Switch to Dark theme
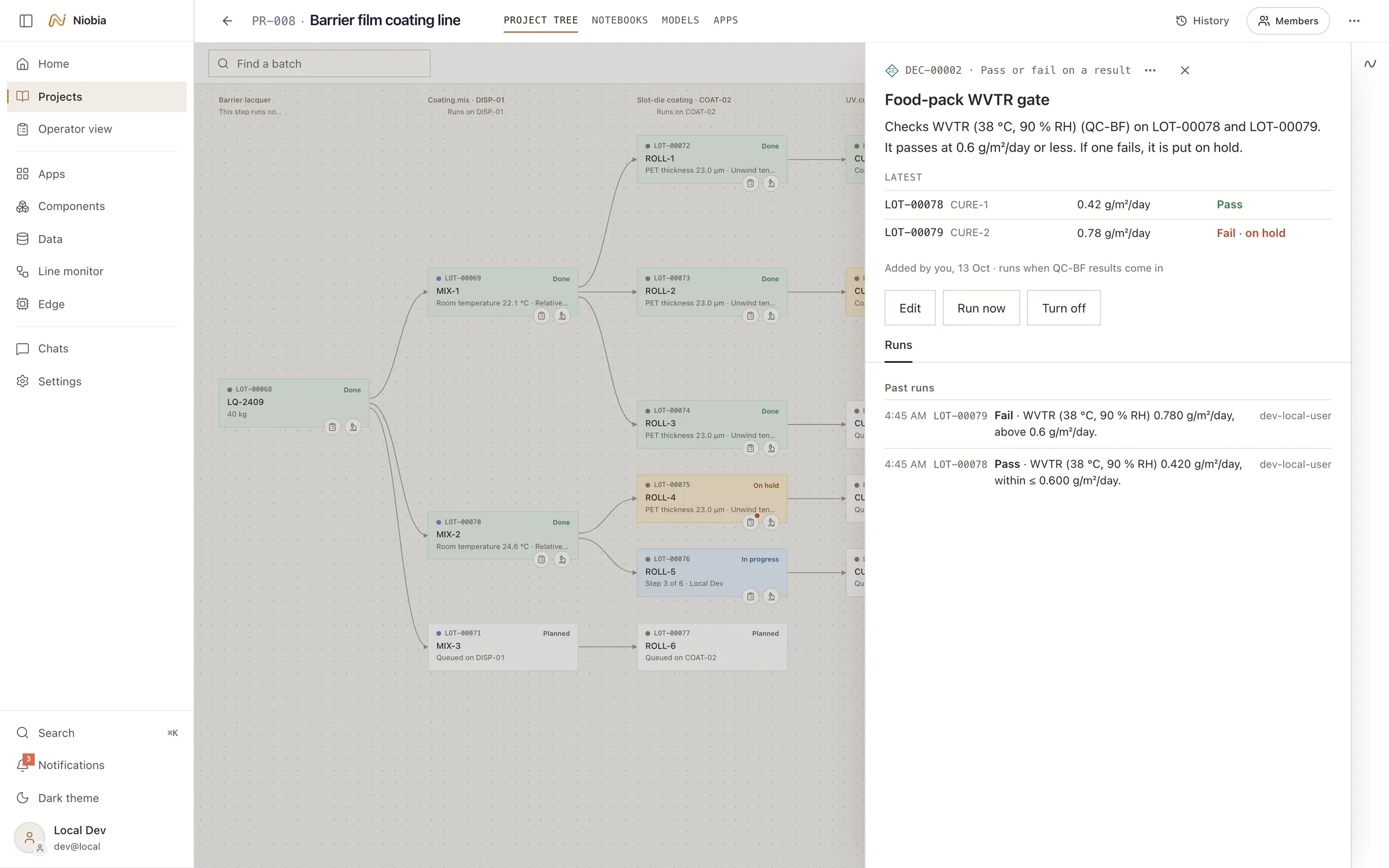The height and width of the screenshot is (868, 1389). coord(97,798)
